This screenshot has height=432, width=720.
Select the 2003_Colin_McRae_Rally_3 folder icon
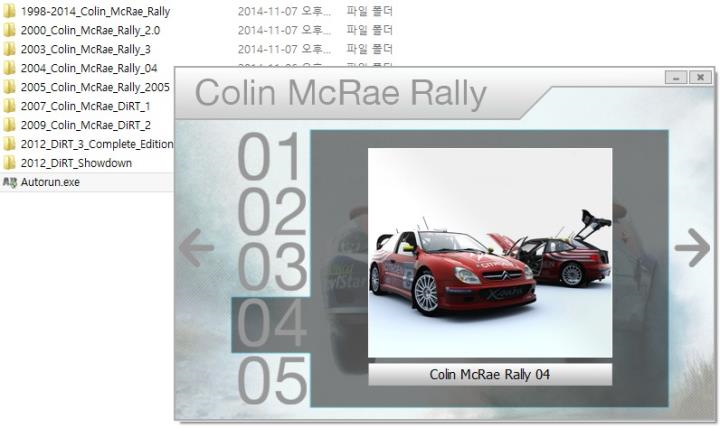[9, 49]
